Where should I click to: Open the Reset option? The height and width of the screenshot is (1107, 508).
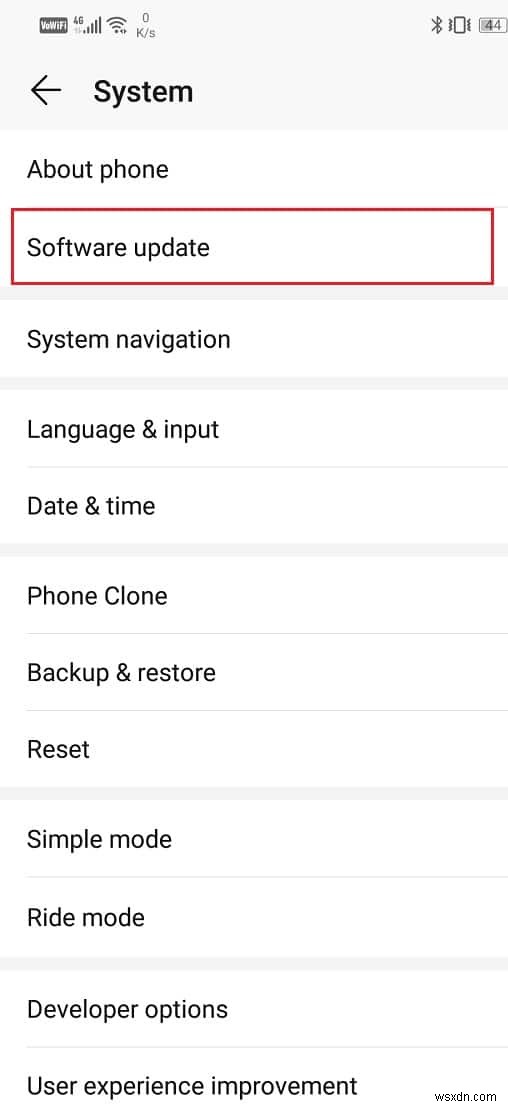click(x=254, y=749)
